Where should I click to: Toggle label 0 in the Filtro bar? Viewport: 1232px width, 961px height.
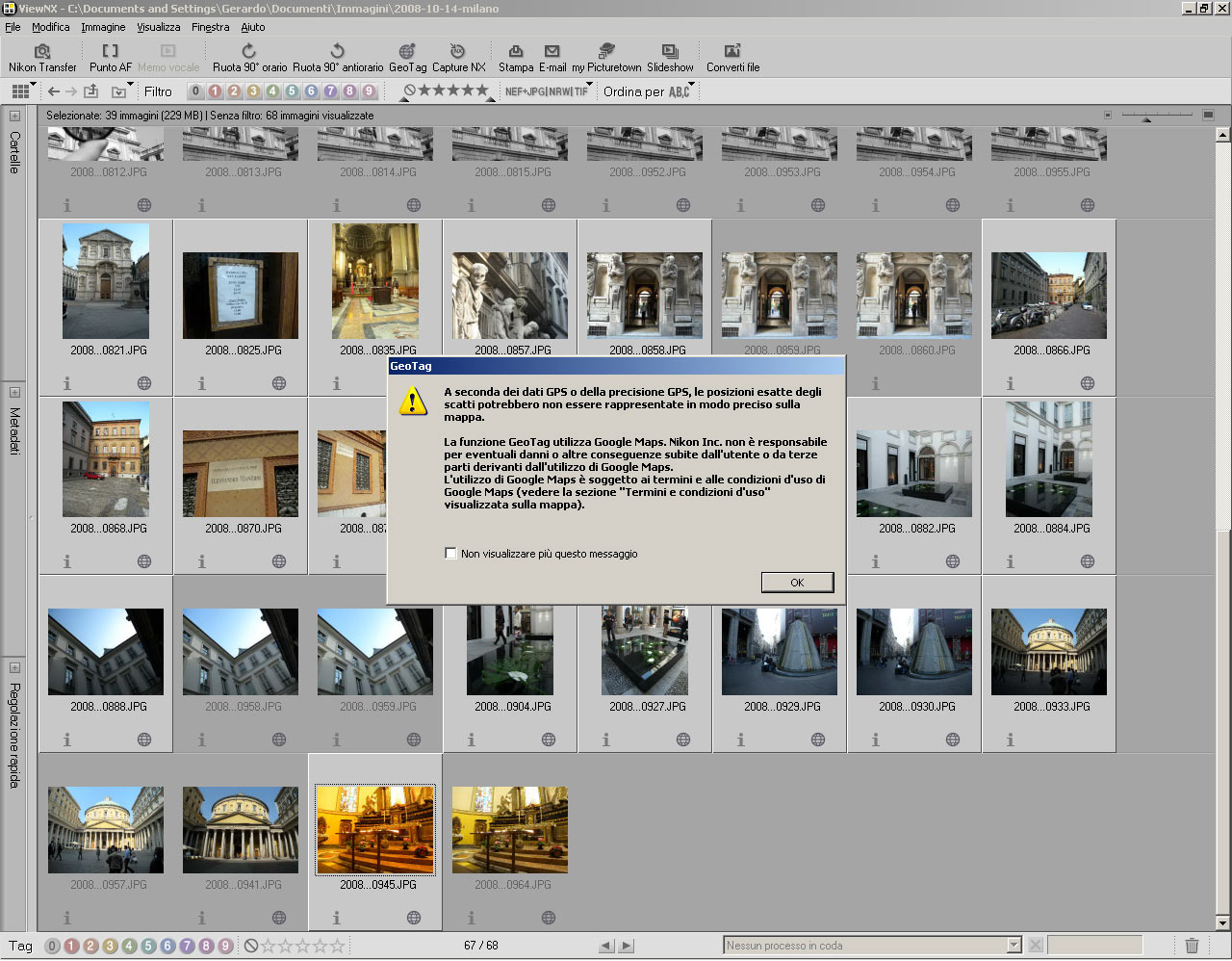(195, 91)
